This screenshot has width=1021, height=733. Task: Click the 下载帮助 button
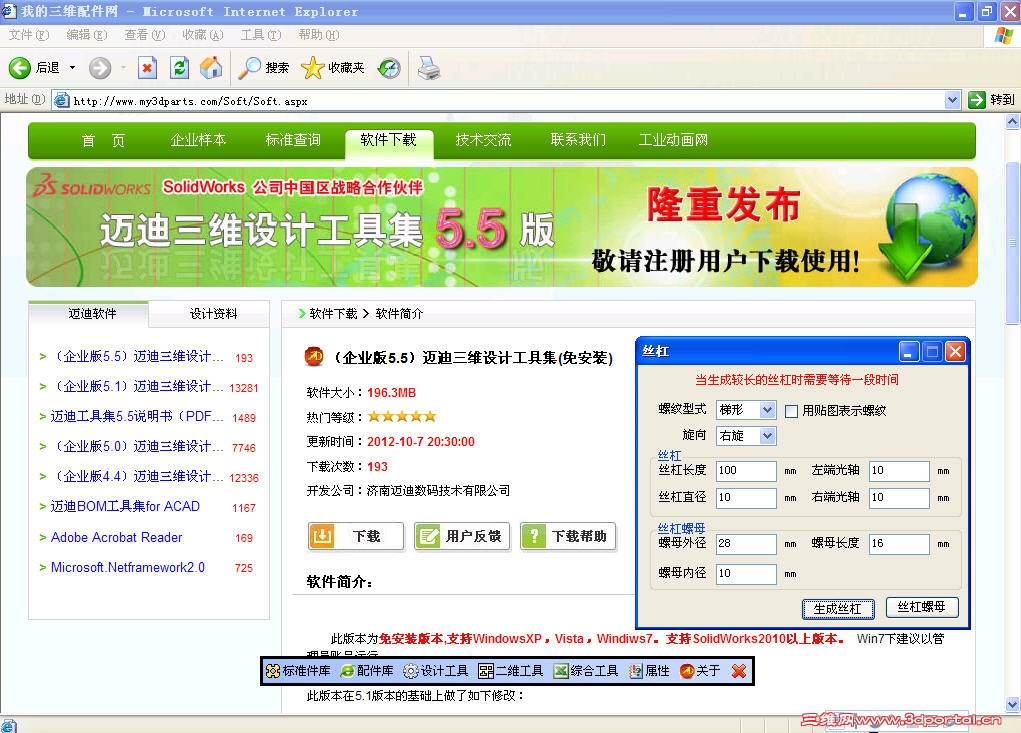coord(568,536)
